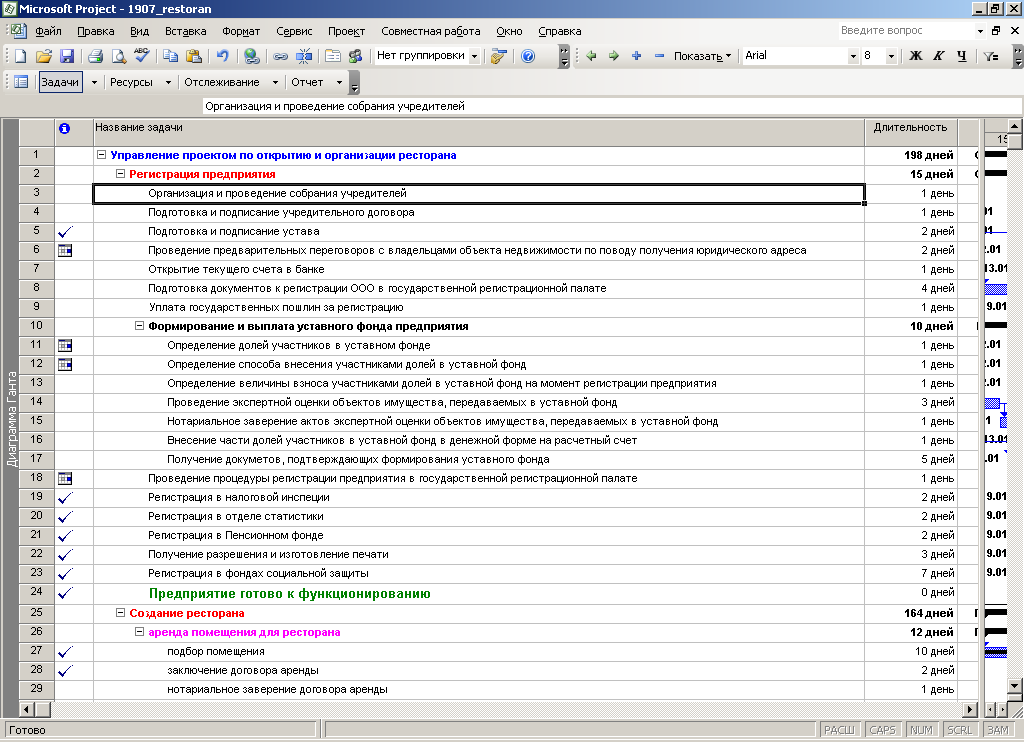Screen dimensions: 1024x742
Task: Open the Вид menu
Action: (x=139, y=31)
